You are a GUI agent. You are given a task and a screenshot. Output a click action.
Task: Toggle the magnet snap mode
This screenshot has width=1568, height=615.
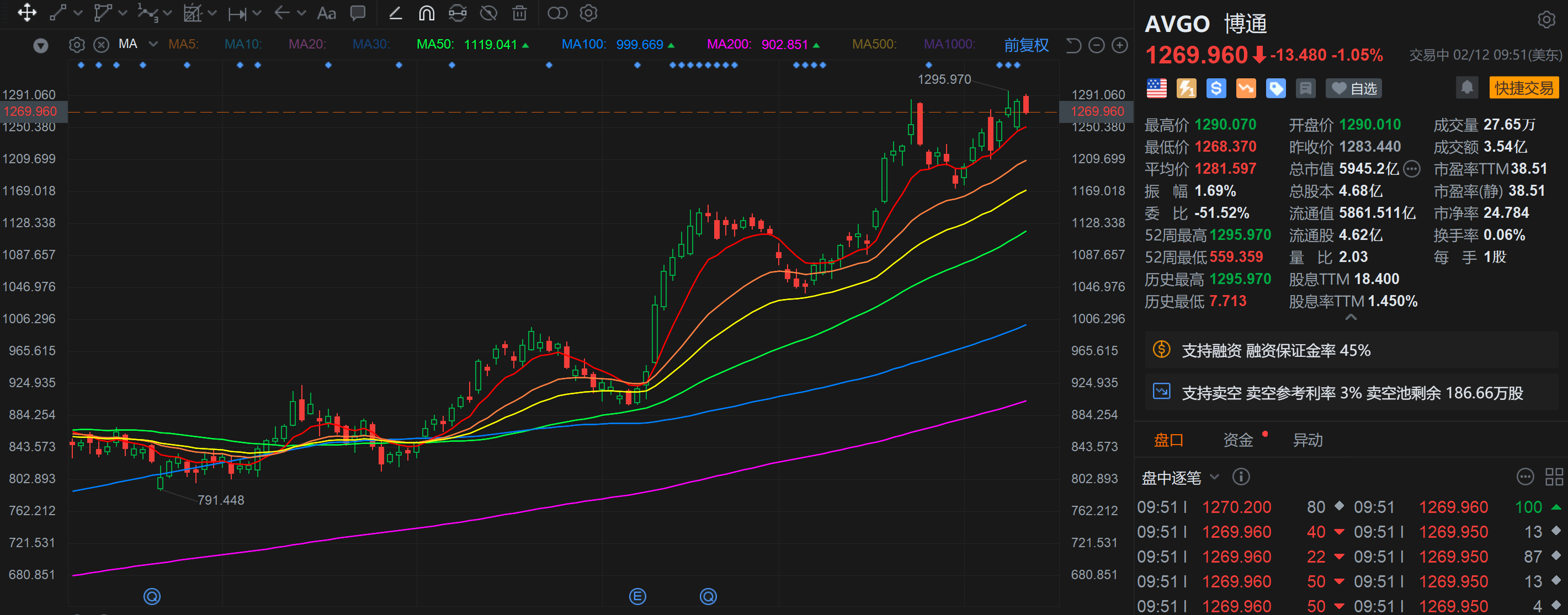427,13
